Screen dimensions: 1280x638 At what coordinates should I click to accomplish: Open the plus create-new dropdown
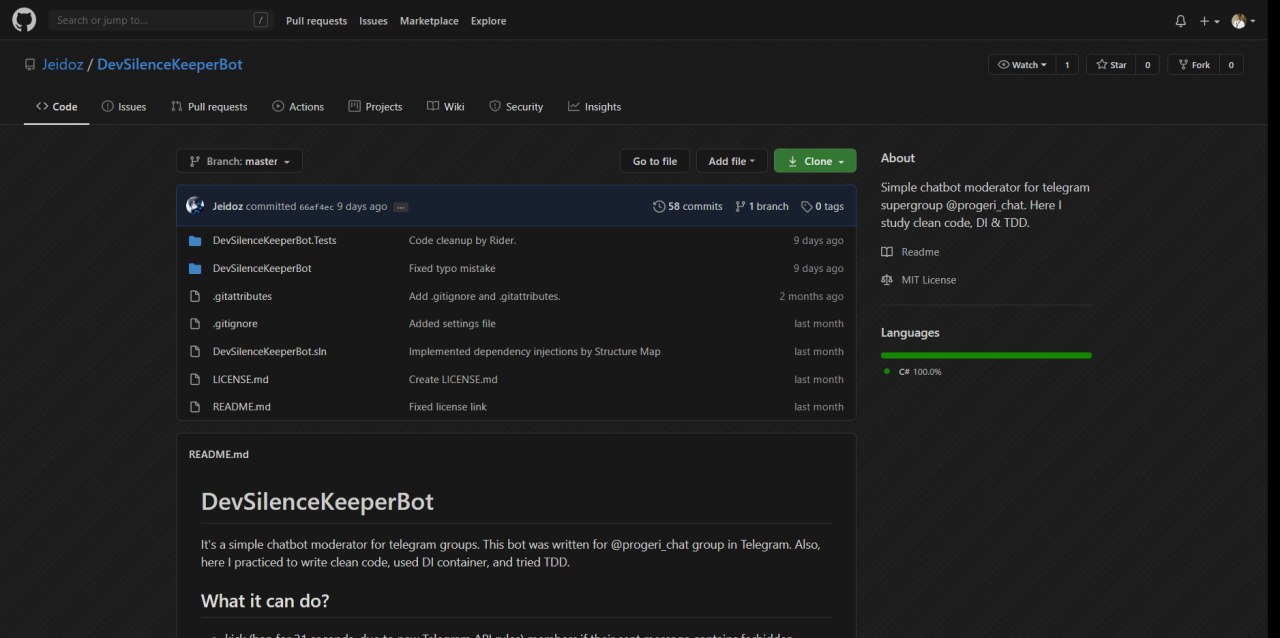click(1209, 21)
